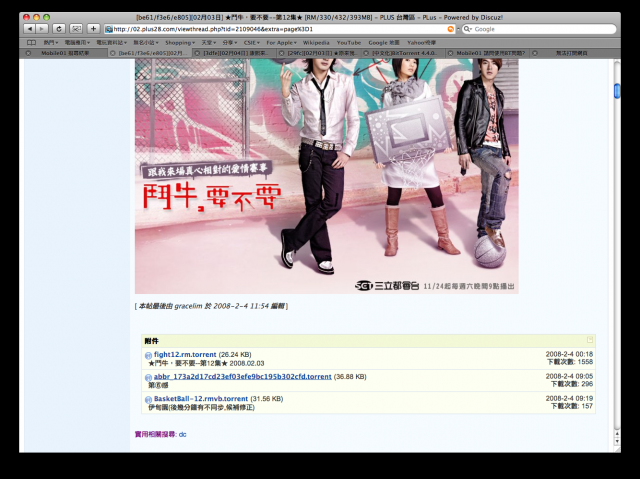Download abbr_173a2d17cd23ef03efe9bc195b302cfd.torrent attachment
The height and width of the screenshot is (479, 640).
click(242, 376)
